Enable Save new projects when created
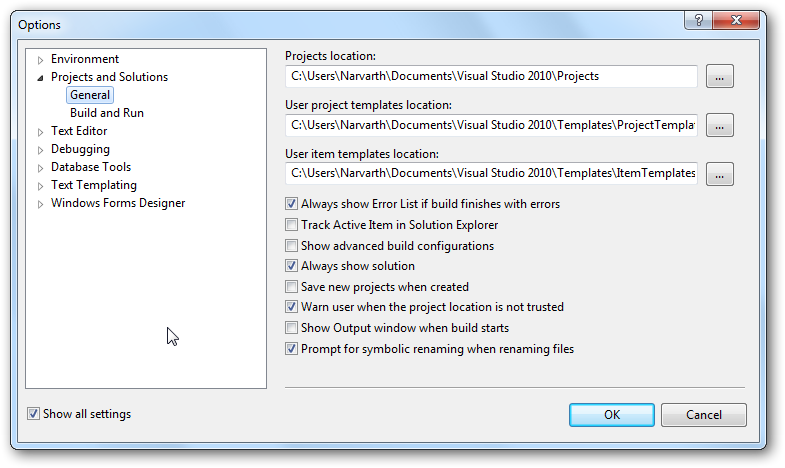785x468 pixels. (292, 287)
